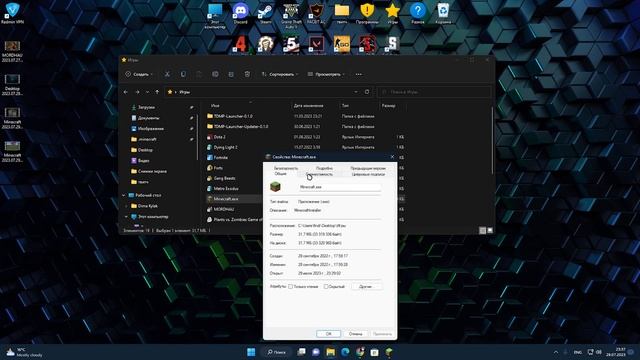Select the TDMP-Launcher-0.1.0 folder row
This screenshot has width=640, height=360.
tap(305, 116)
